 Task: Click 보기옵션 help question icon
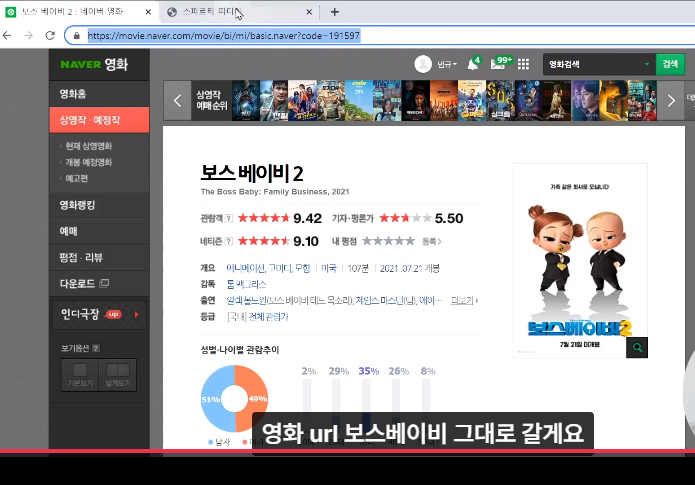pos(96,348)
